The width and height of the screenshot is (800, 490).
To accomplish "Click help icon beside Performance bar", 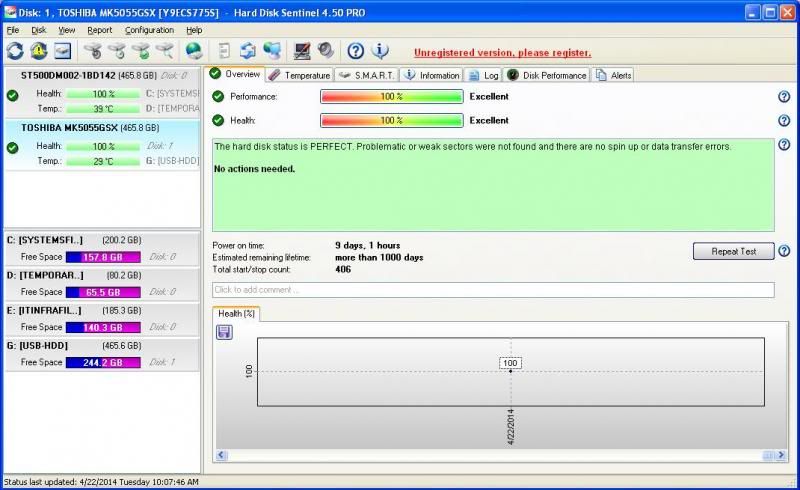I will (x=784, y=97).
